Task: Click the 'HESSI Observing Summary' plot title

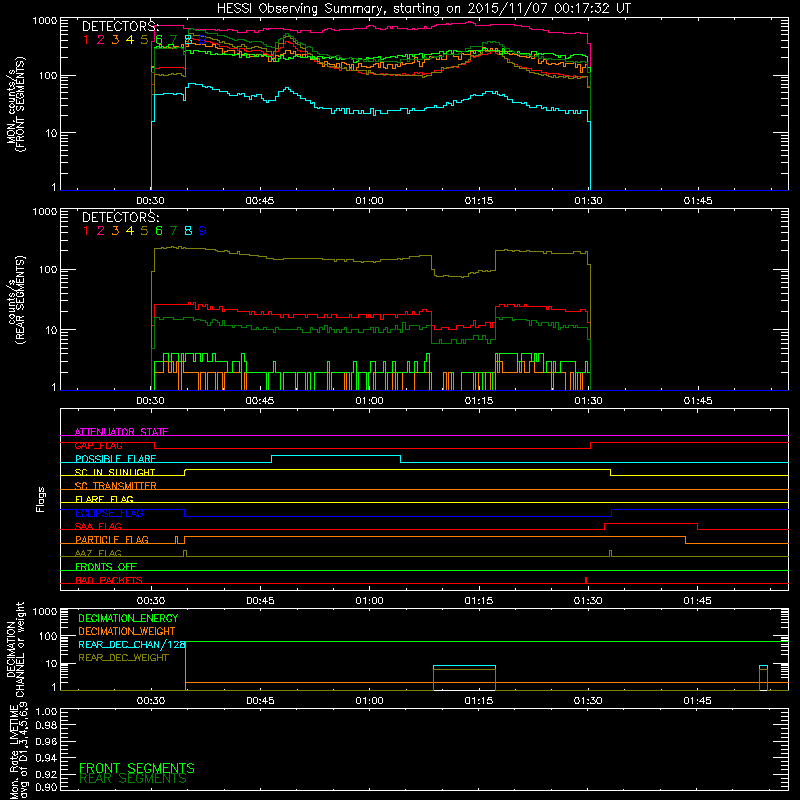Action: click(423, 9)
